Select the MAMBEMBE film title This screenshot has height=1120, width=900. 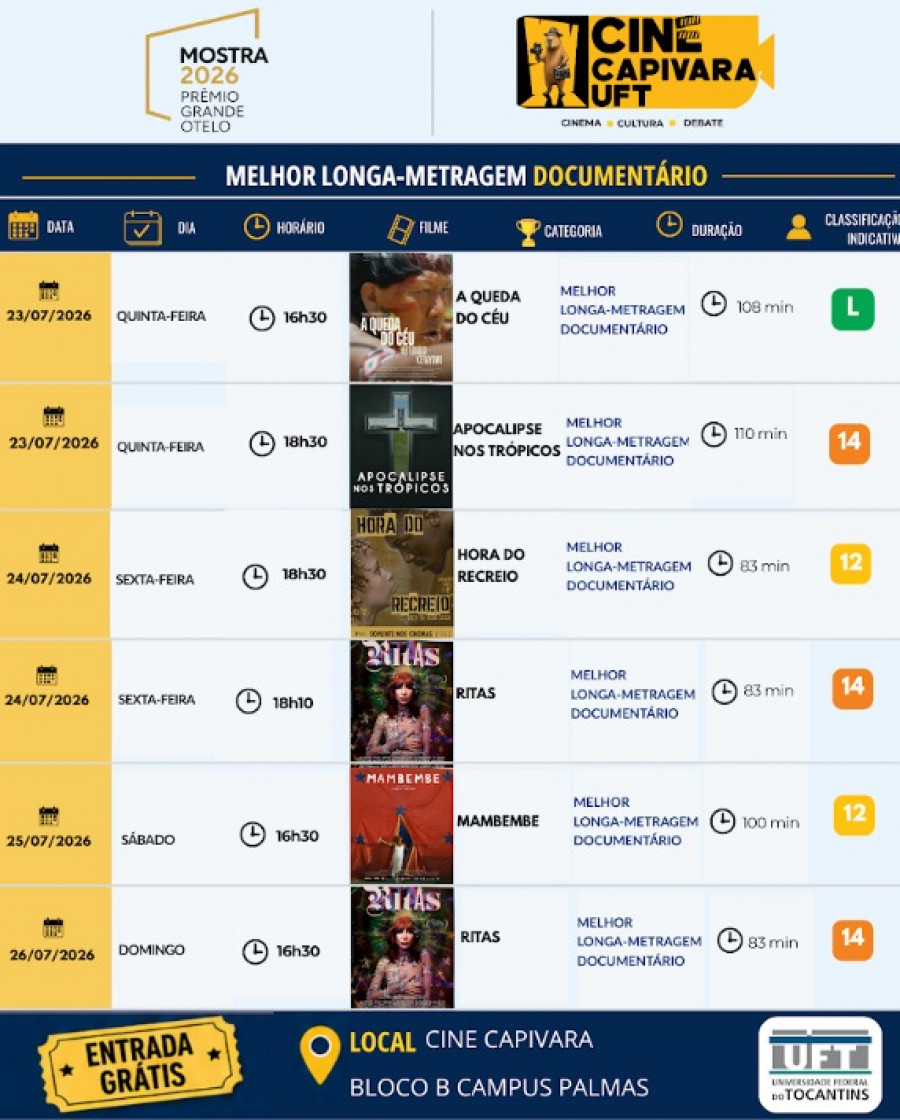498,821
